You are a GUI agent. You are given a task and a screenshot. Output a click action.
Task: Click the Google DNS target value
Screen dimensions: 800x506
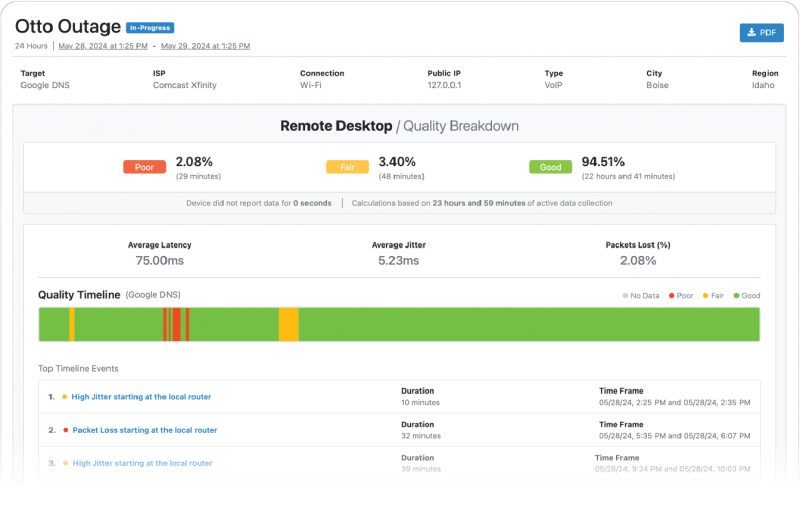[x=45, y=85]
